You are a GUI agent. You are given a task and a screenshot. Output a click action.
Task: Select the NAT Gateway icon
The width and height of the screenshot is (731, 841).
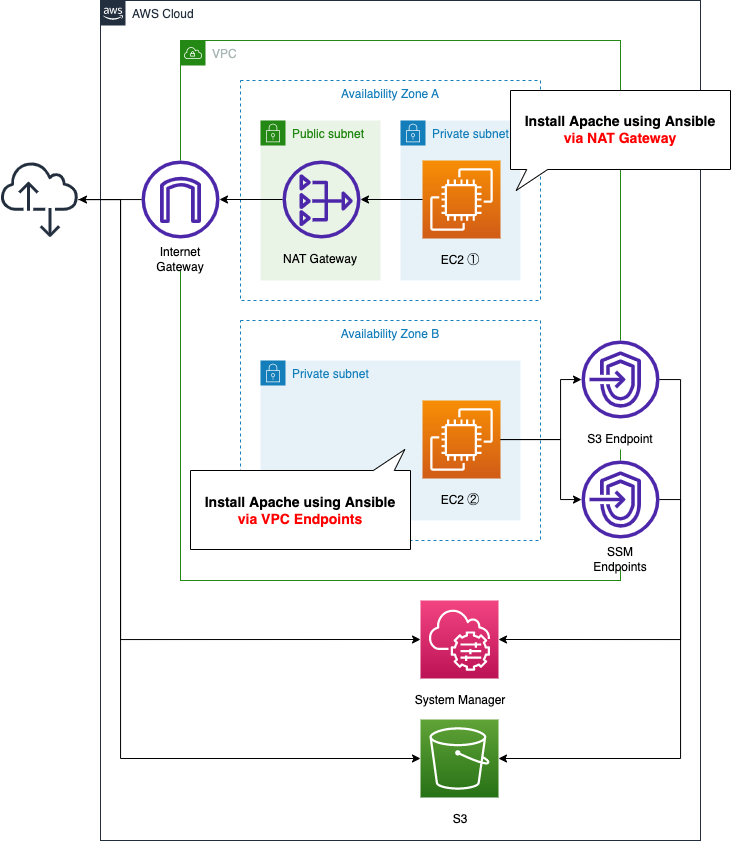(321, 200)
